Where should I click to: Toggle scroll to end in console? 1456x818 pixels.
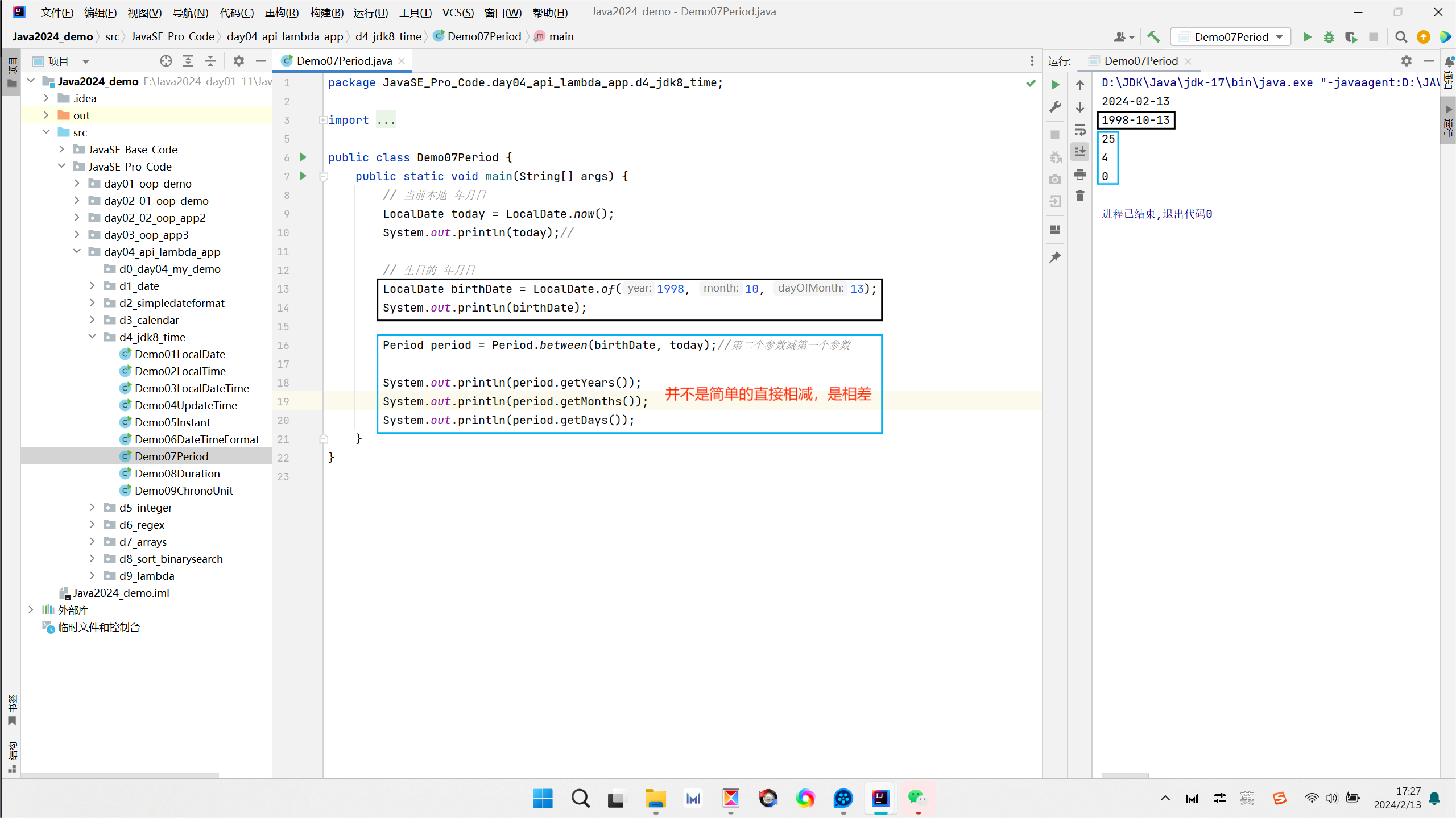1079,151
